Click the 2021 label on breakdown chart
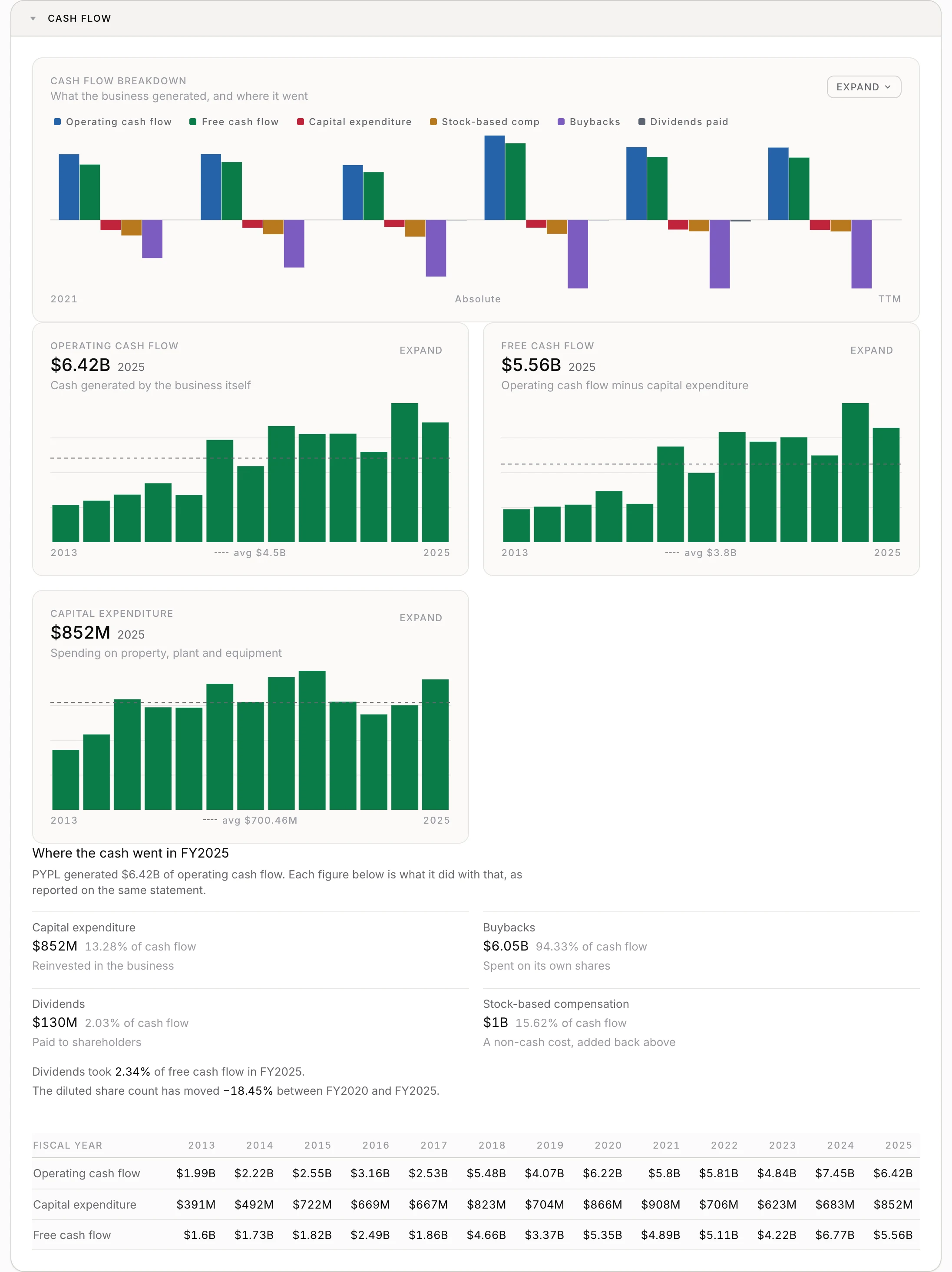 [64, 299]
